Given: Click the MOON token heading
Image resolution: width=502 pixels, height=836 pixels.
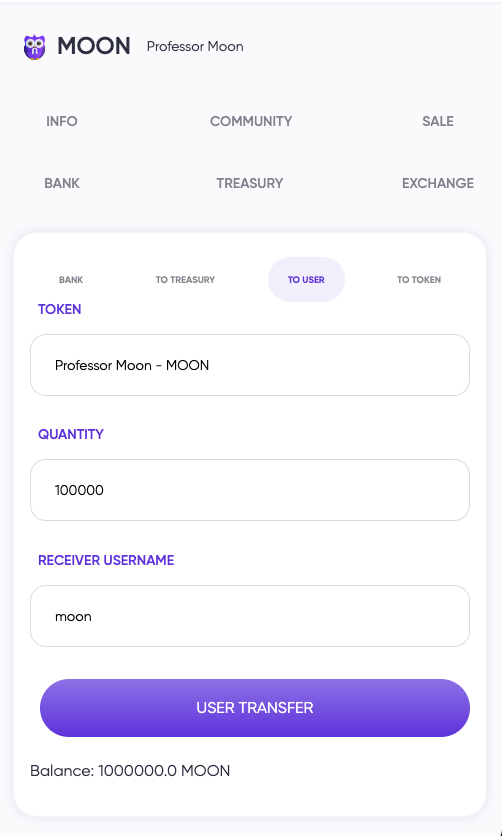Looking at the screenshot, I should pos(94,46).
